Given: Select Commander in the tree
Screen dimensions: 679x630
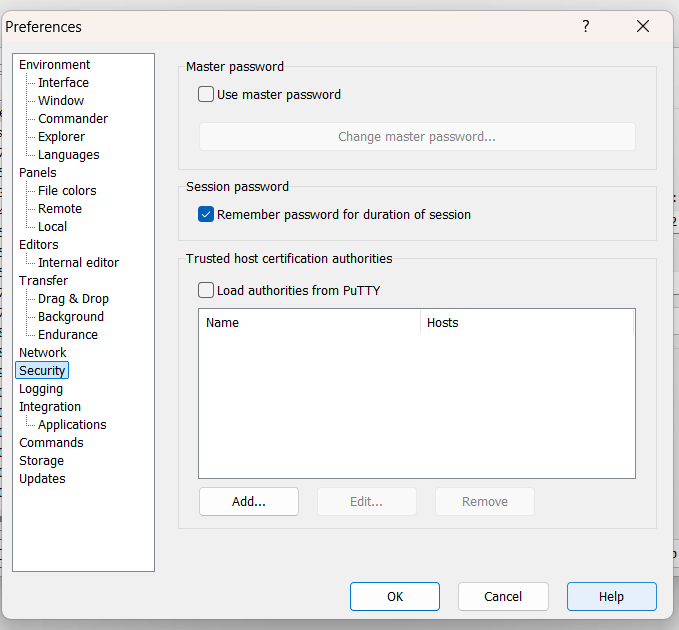Looking at the screenshot, I should [73, 119].
